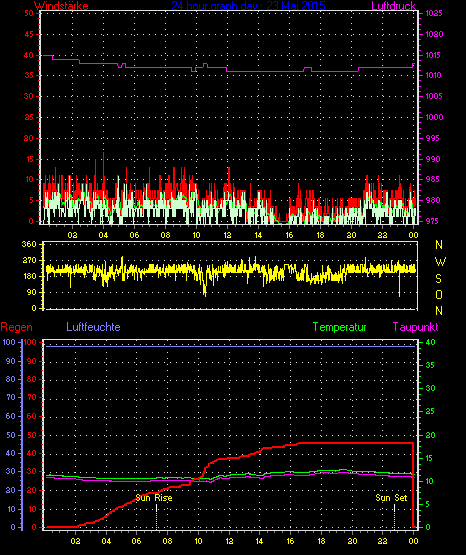466x555 pixels.
Task: Click the Sun Rise marker label
Action: coord(154,498)
